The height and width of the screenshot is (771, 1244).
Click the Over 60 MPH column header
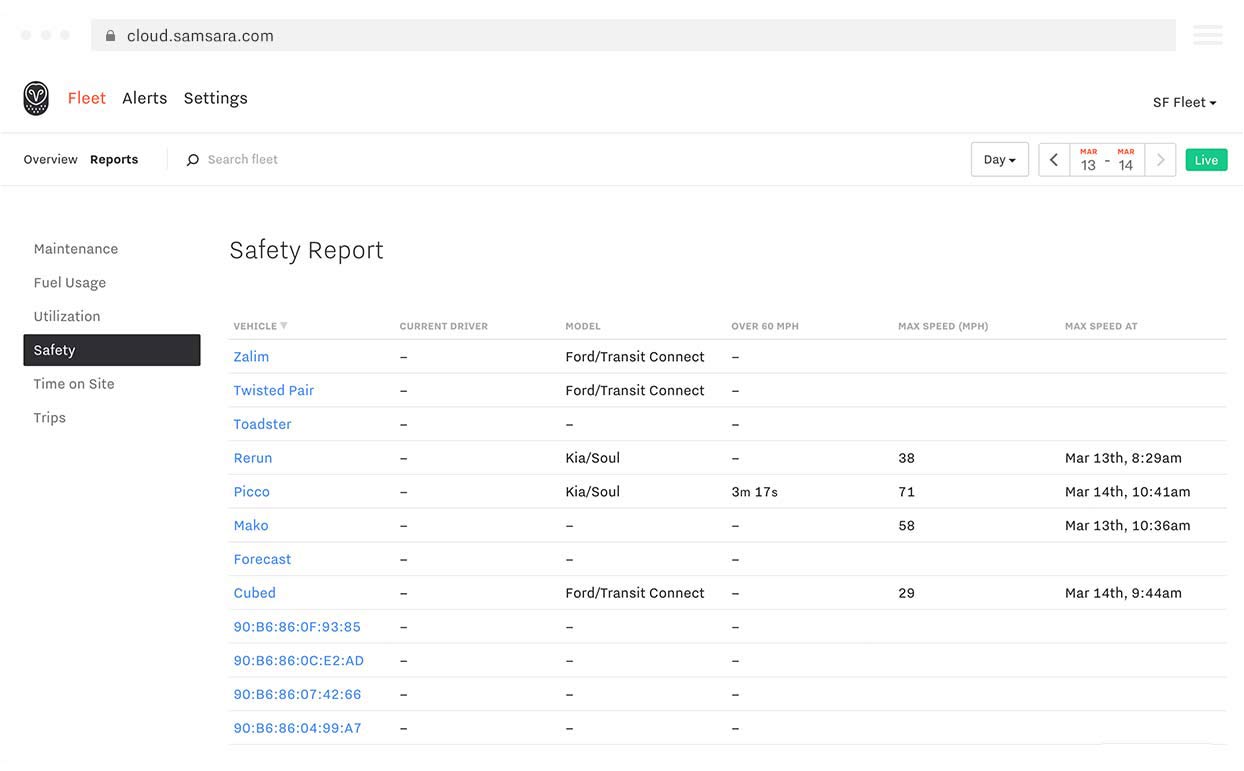765,326
